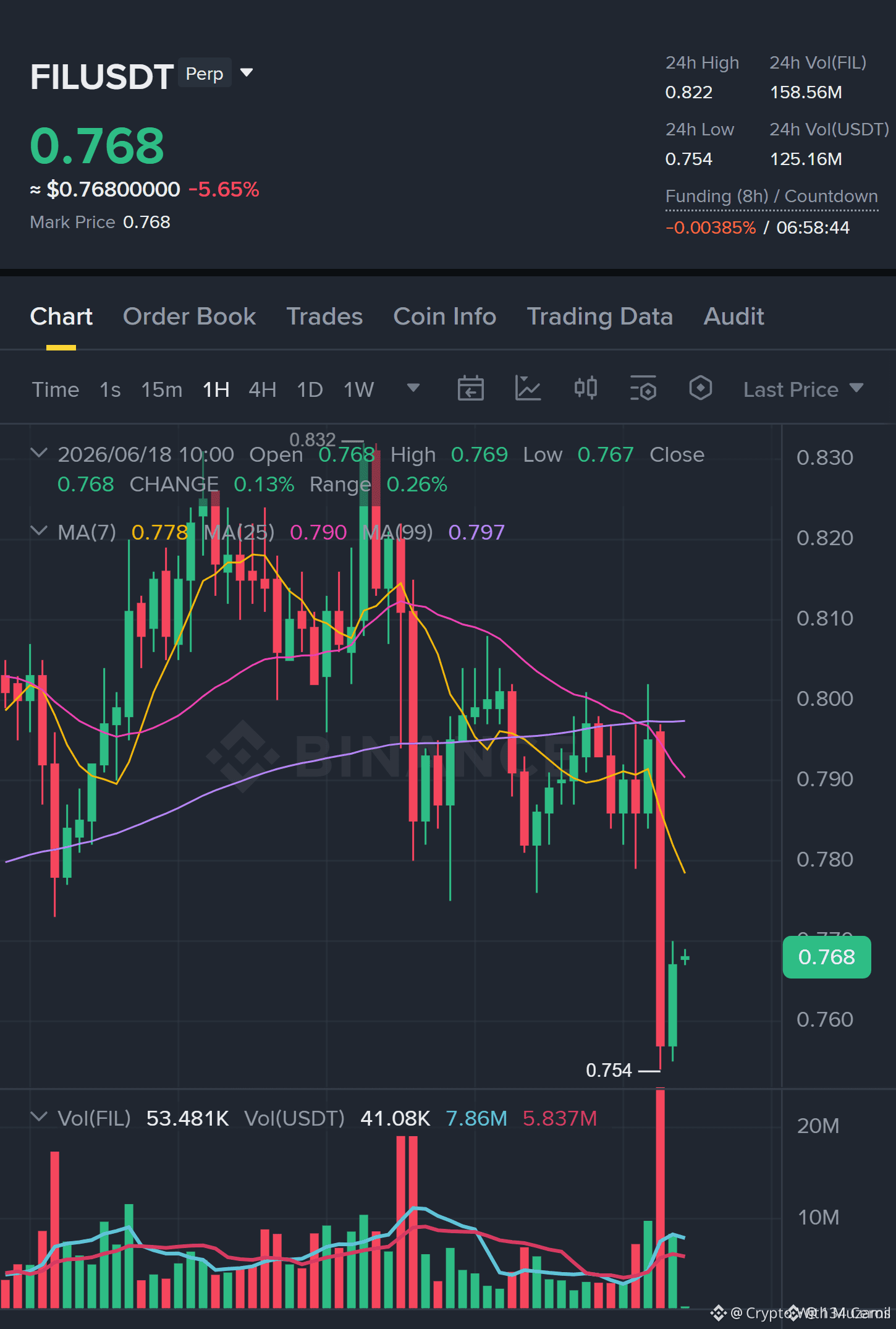Screen dimensions: 896x1329
Task: Tap the MA(7) value 0.778
Action: coord(160,532)
